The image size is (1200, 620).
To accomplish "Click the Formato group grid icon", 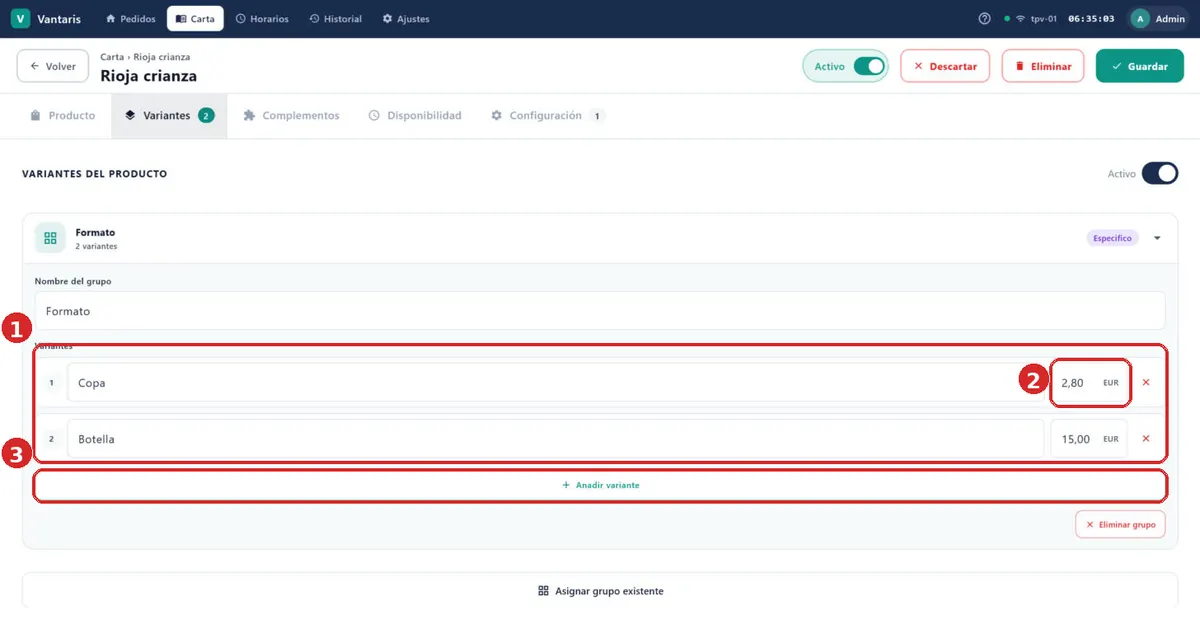I will 50,238.
